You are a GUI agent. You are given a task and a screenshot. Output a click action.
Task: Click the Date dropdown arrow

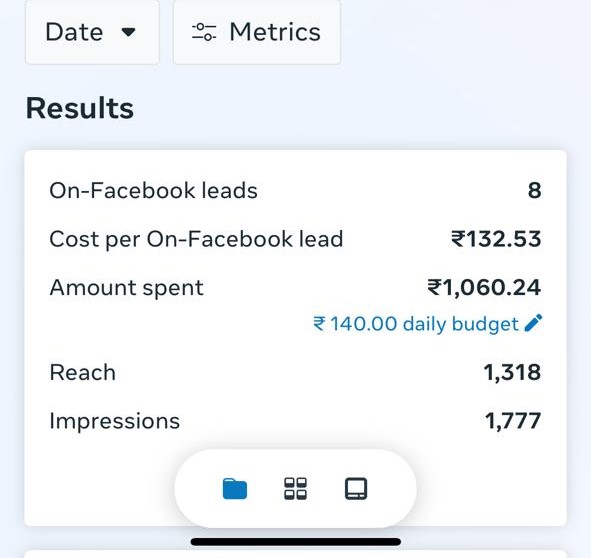coord(129,32)
